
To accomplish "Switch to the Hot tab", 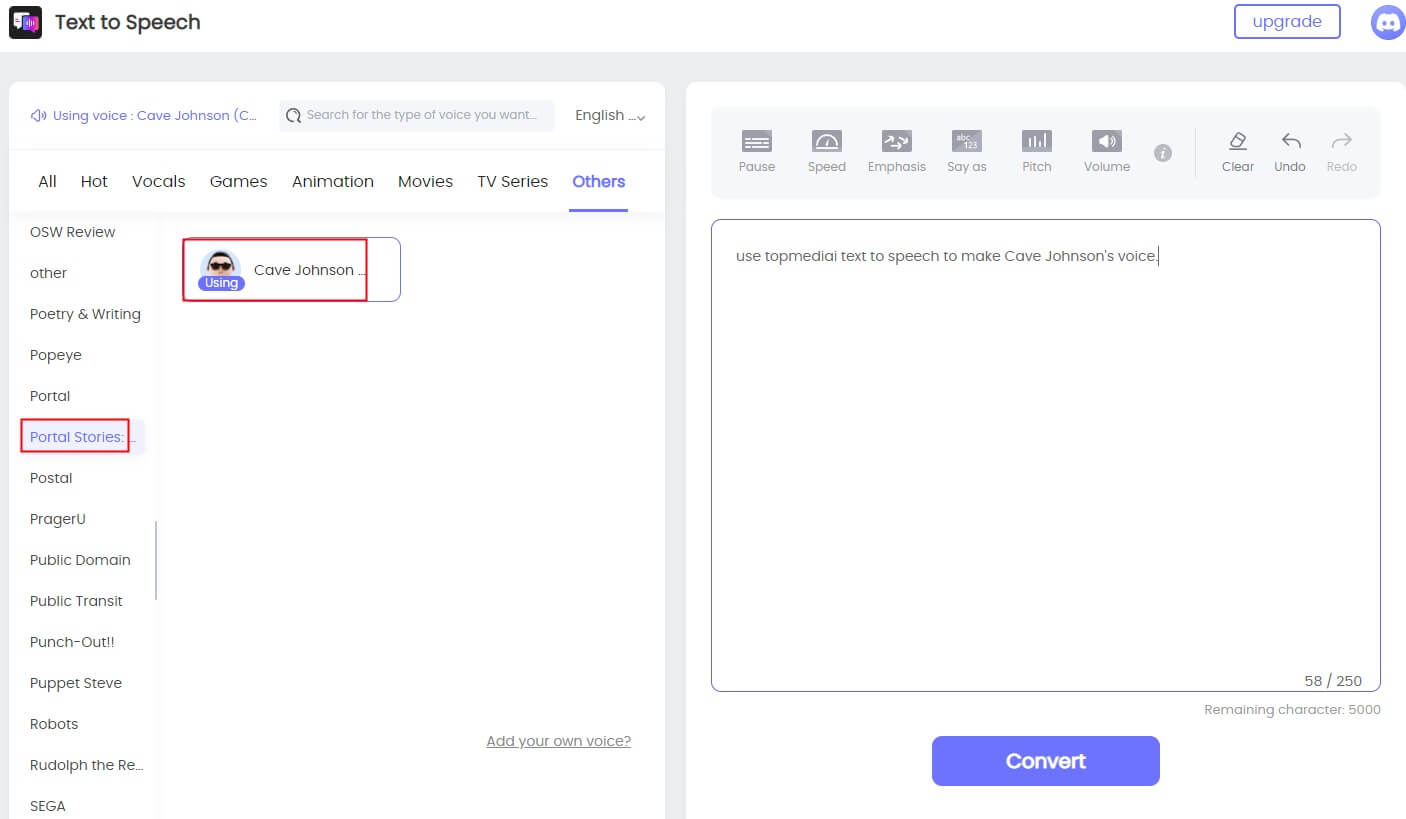I will coord(94,181).
